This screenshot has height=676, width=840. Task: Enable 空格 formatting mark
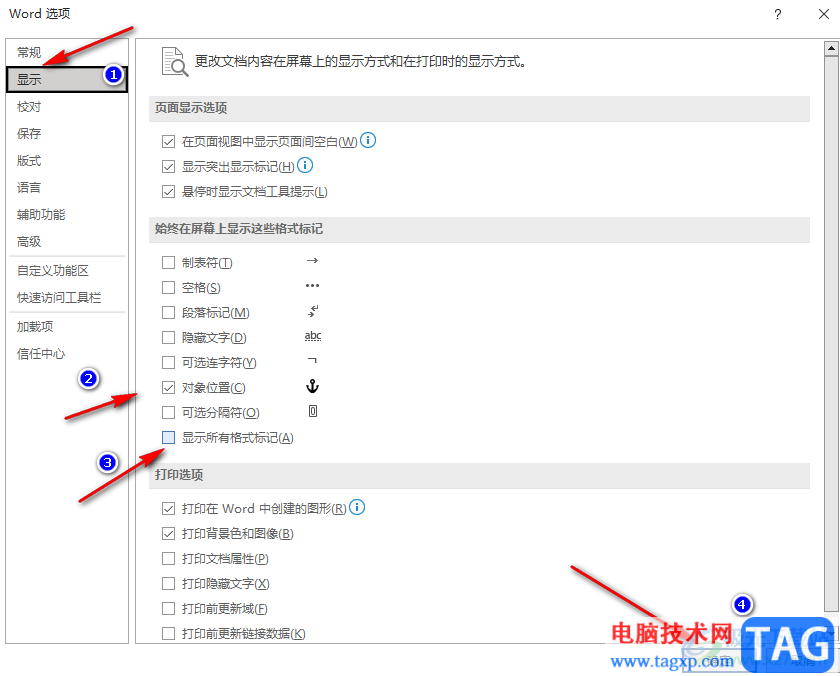pyautogui.click(x=168, y=288)
